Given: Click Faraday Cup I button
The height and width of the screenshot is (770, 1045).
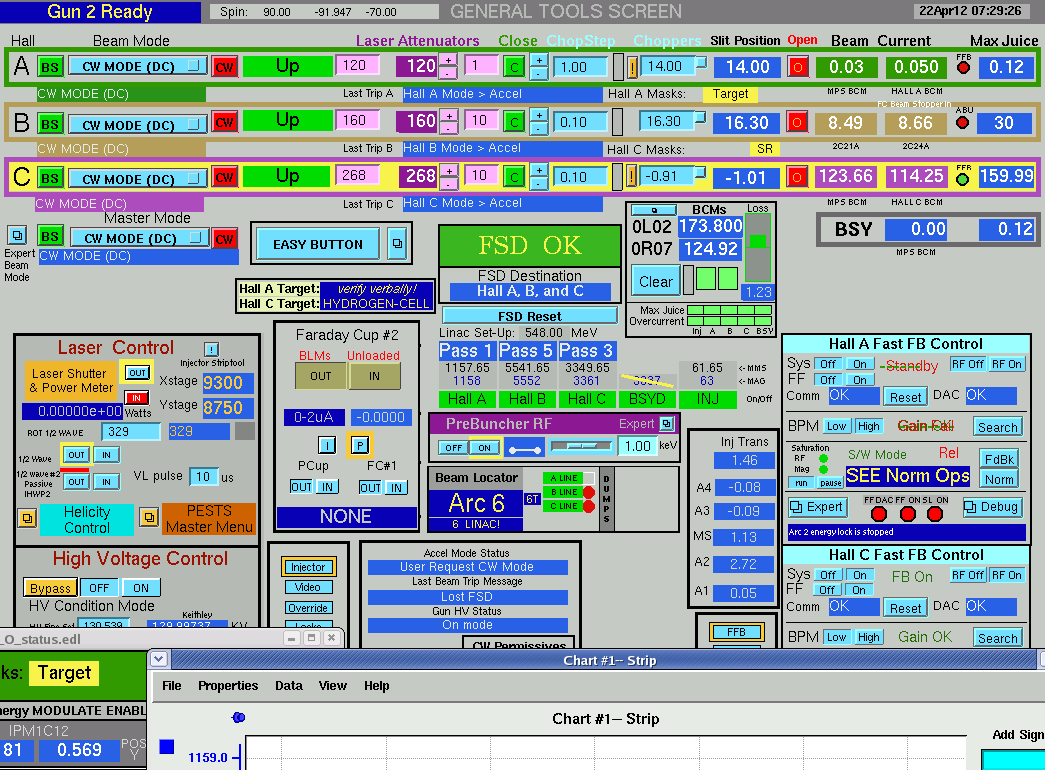Looking at the screenshot, I should pos(327,445).
